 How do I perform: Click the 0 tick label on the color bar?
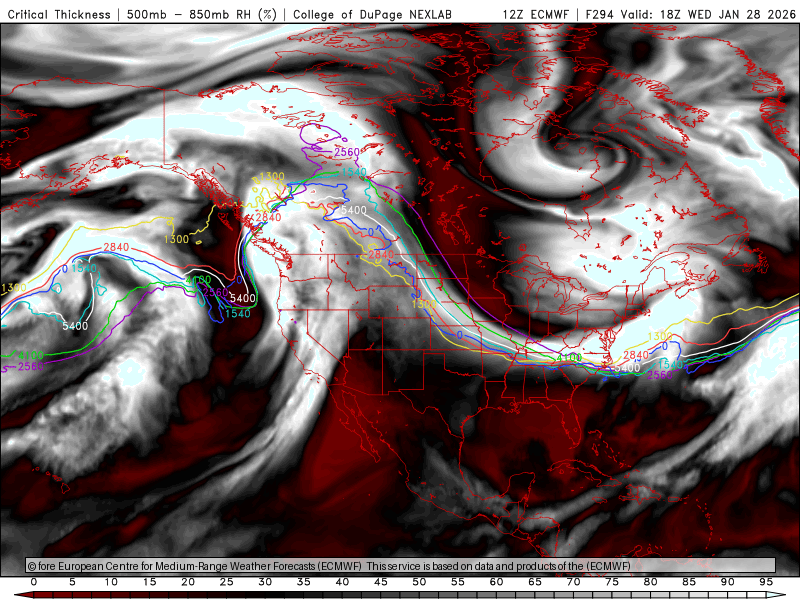coord(34,582)
